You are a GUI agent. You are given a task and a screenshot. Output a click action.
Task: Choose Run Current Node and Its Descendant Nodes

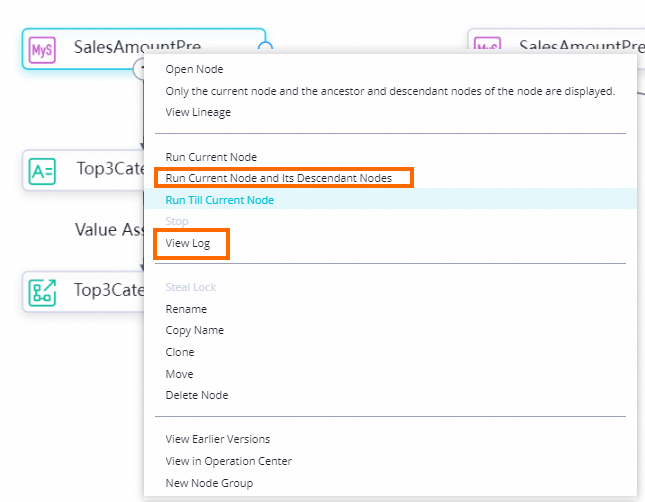pyautogui.click(x=278, y=178)
